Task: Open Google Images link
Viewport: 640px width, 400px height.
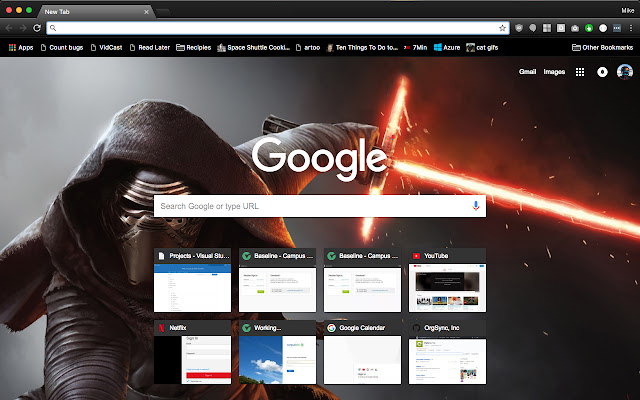Action: pyautogui.click(x=554, y=72)
